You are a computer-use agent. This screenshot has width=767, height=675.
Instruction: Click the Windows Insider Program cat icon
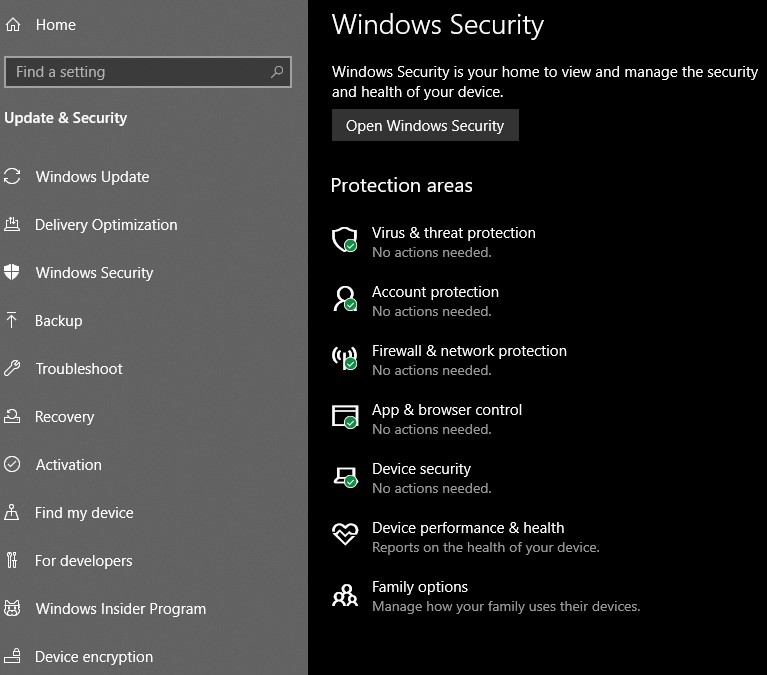12,608
